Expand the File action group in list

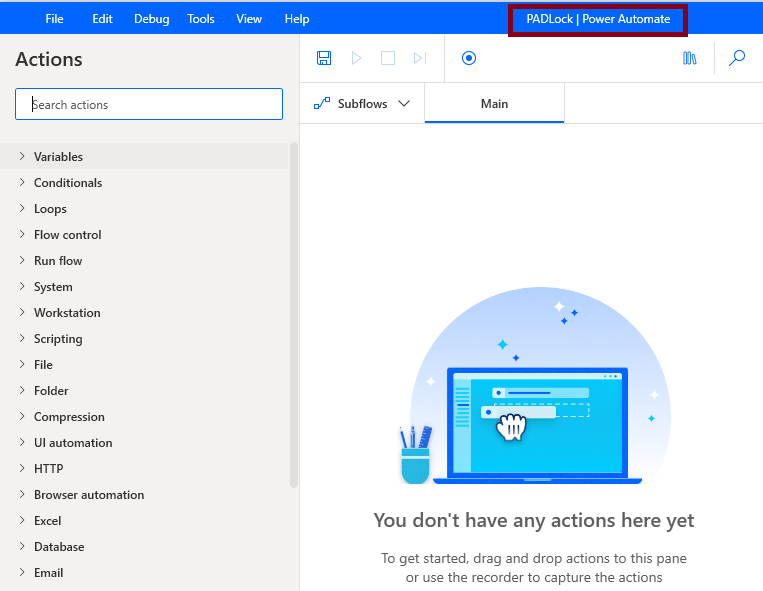pos(145,364)
